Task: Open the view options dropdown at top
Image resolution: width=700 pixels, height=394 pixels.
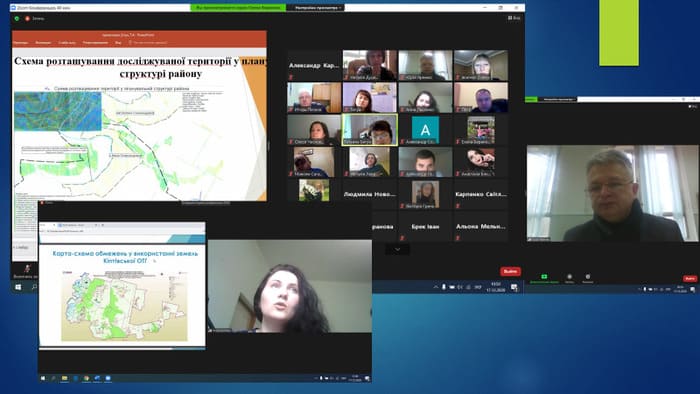Action: point(318,8)
